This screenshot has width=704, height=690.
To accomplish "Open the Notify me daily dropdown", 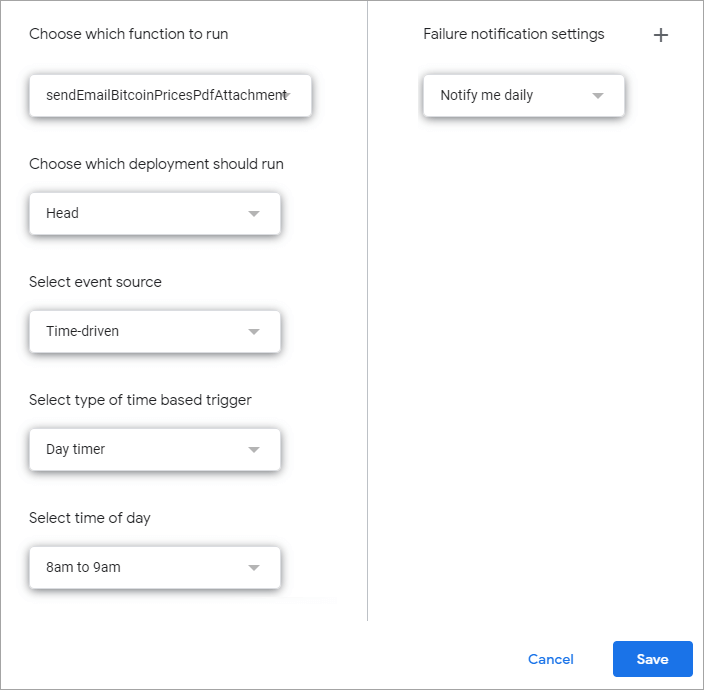I will pyautogui.click(x=524, y=96).
